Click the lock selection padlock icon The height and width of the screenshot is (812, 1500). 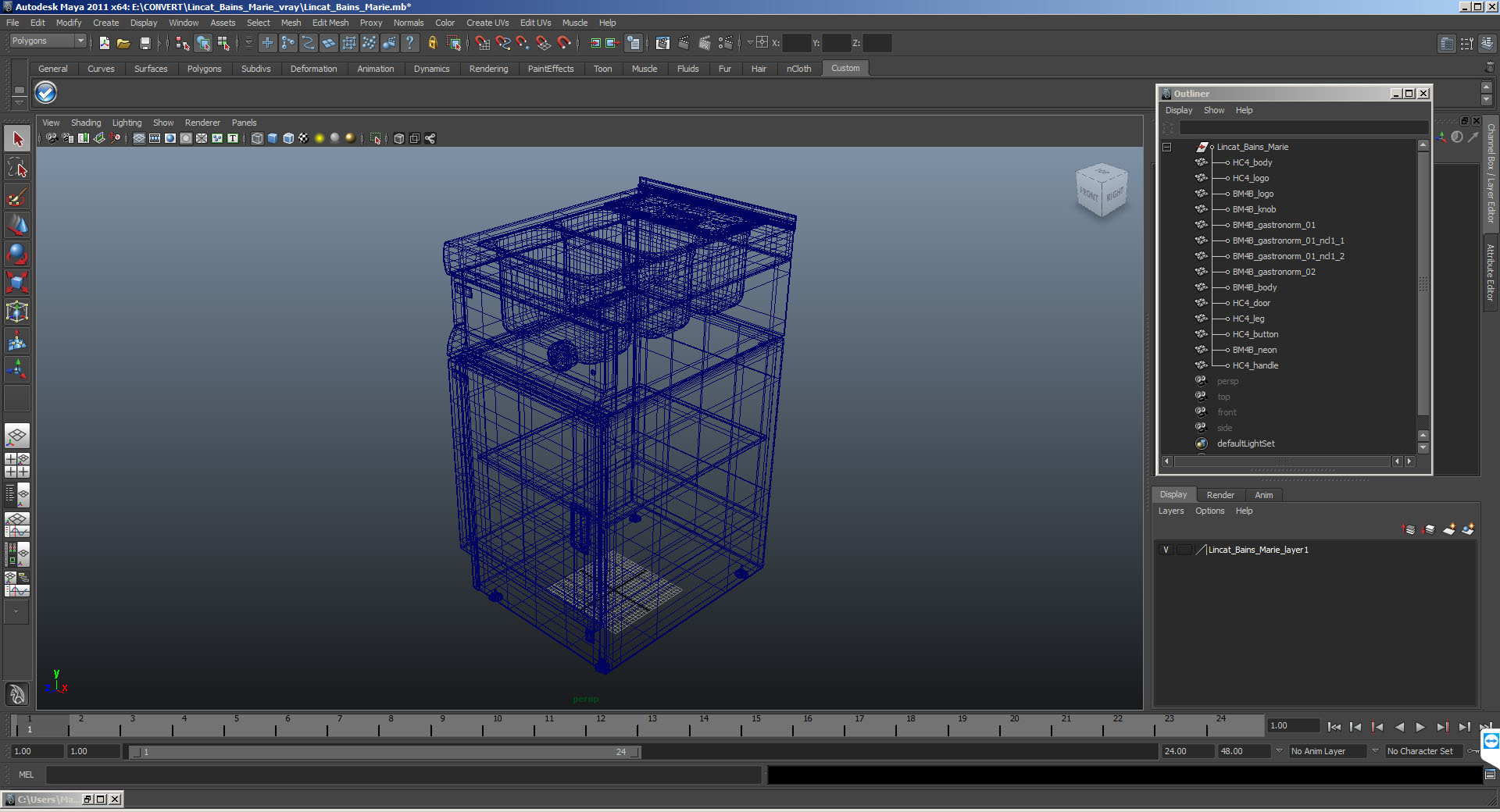click(x=432, y=43)
